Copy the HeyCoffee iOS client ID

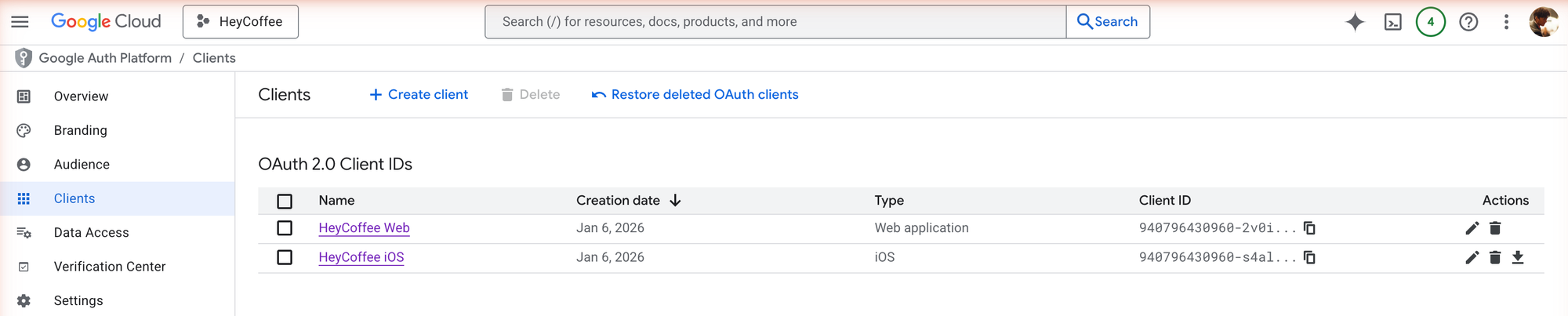[x=1309, y=257]
